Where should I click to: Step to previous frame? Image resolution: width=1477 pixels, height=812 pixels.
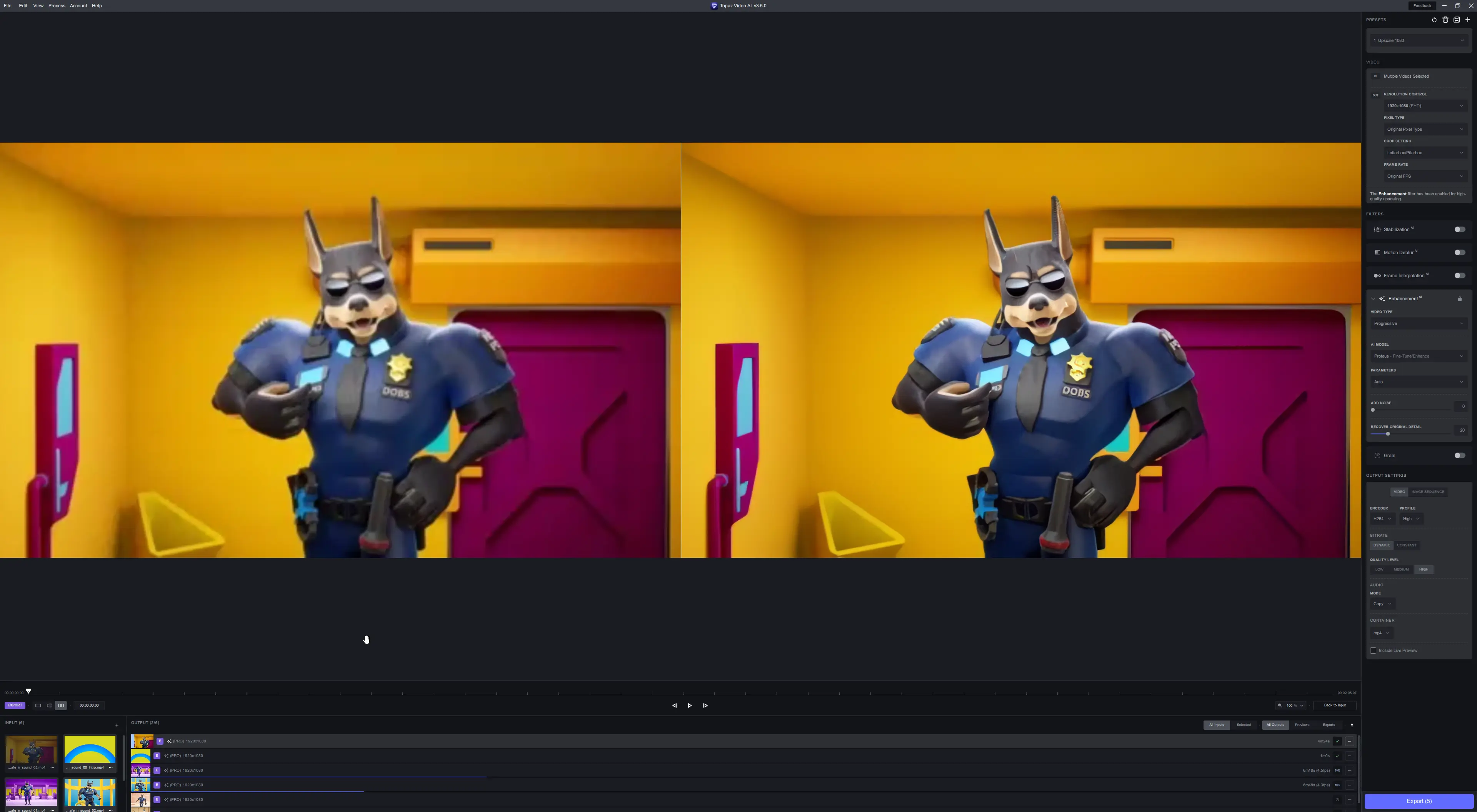674,706
